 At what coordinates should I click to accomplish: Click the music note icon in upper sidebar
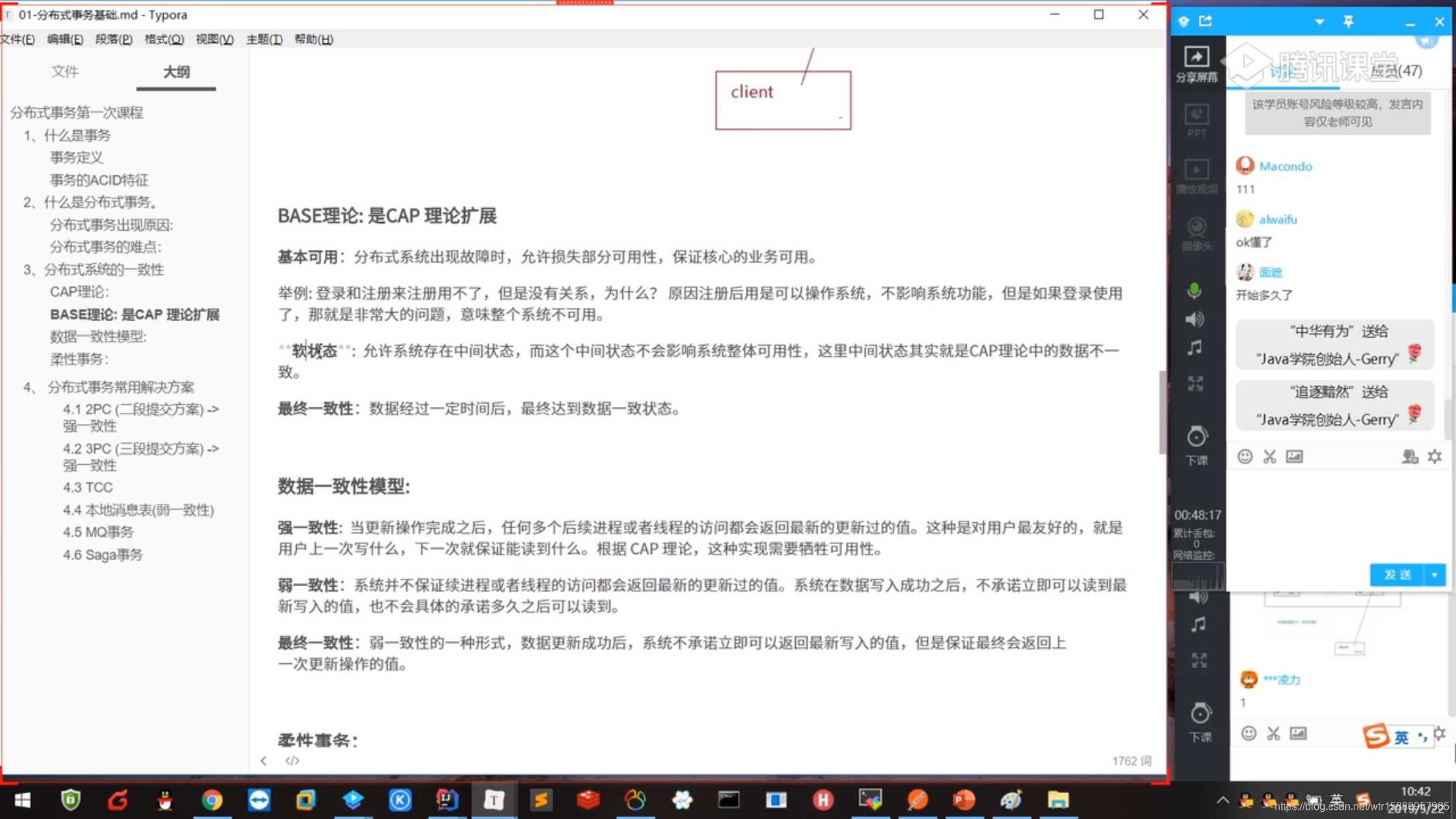click(x=1195, y=348)
